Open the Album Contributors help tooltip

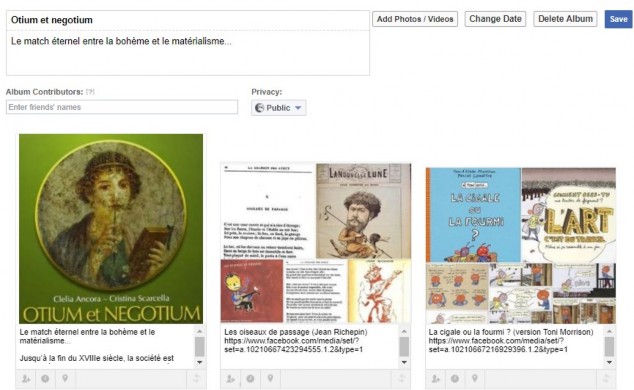pos(90,92)
